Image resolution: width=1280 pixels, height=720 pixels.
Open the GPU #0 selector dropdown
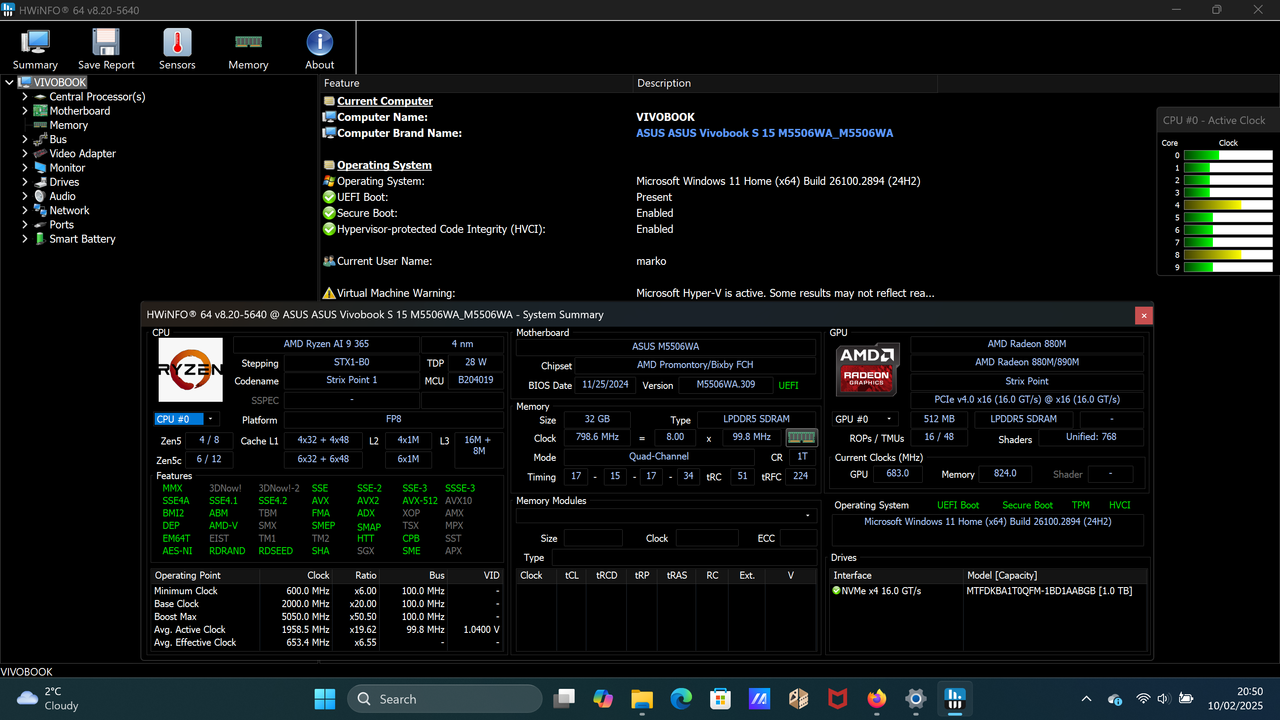coord(866,419)
